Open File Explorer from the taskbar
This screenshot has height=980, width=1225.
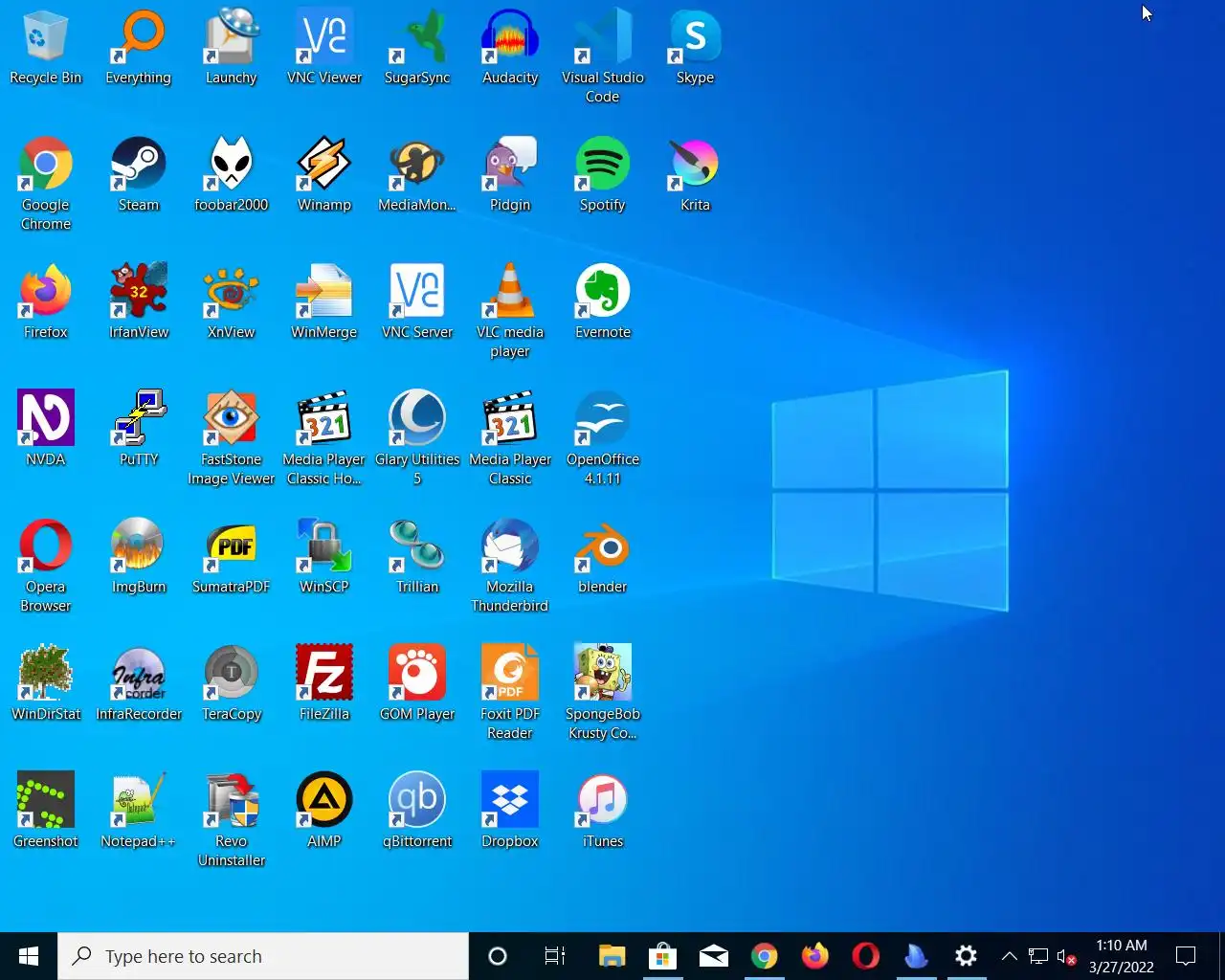tap(612, 956)
